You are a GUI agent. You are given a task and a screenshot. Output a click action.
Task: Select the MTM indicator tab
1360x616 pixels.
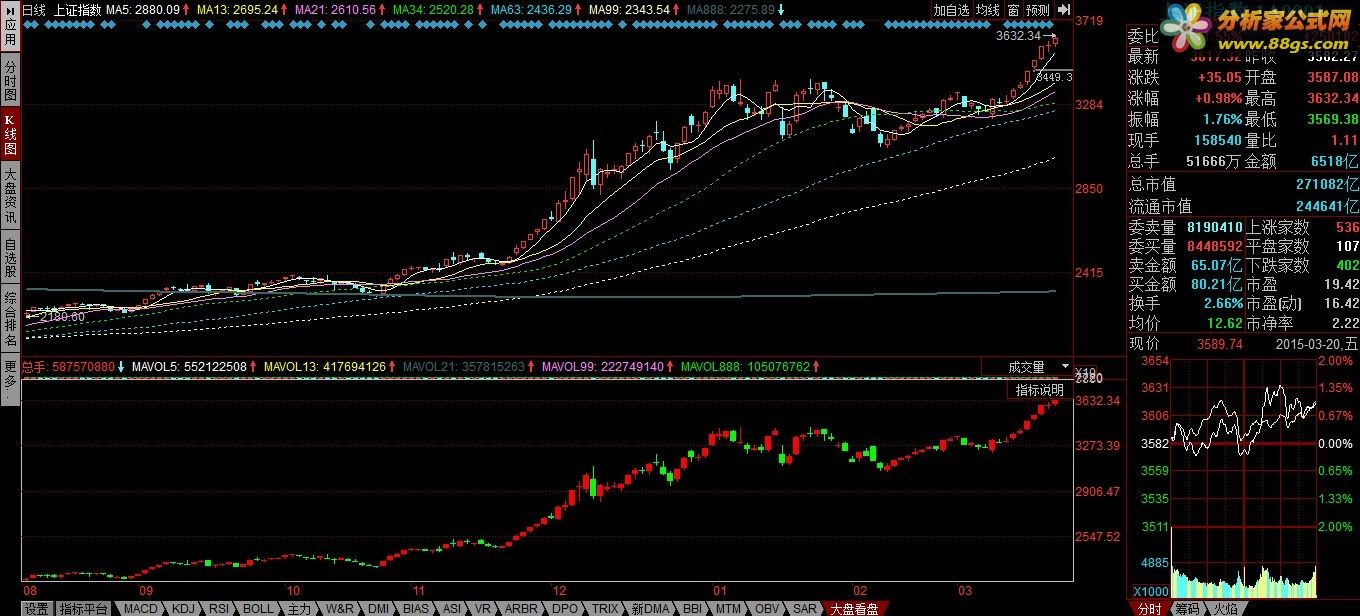click(x=729, y=608)
